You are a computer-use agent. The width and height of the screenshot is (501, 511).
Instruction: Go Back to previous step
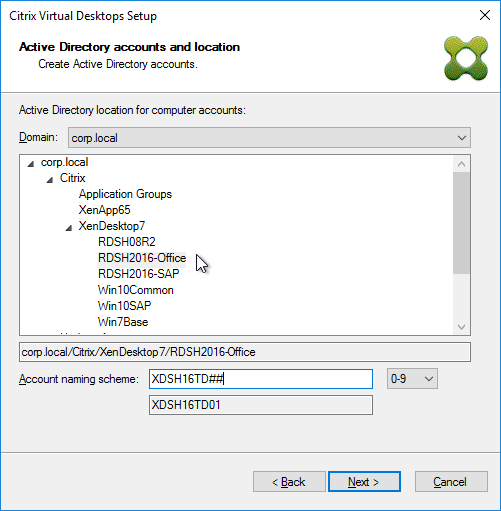tap(289, 482)
